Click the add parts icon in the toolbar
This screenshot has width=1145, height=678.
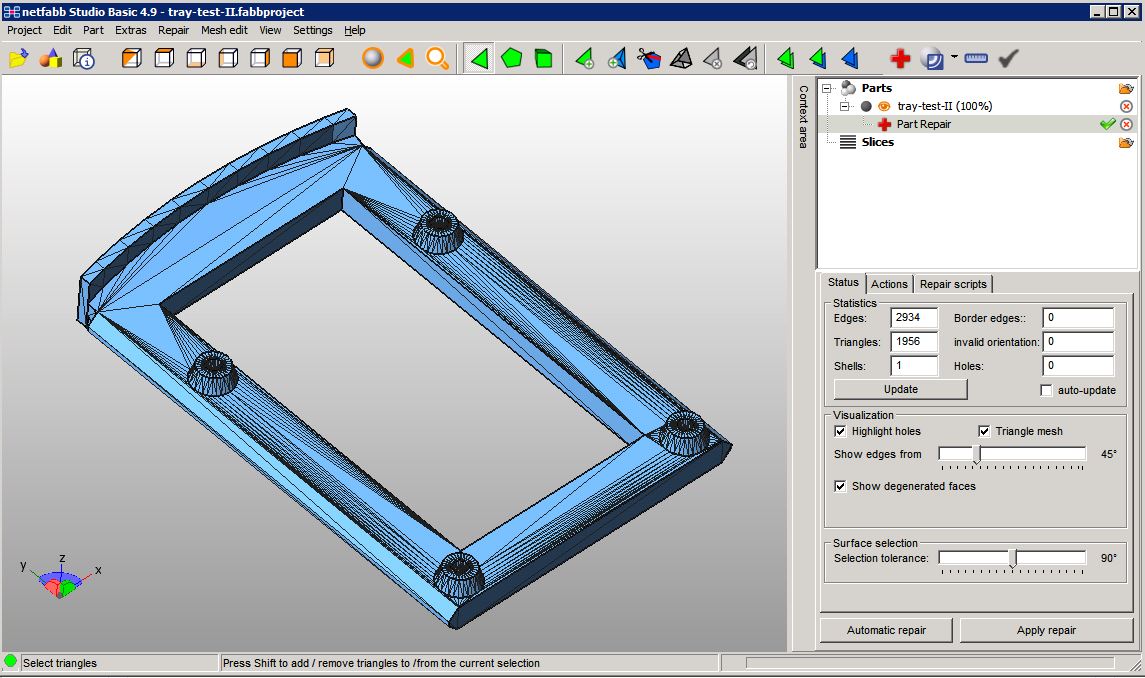[x=52, y=58]
